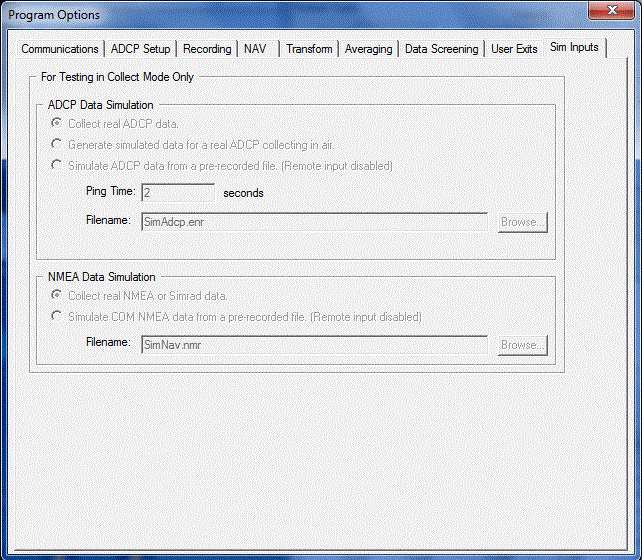Show the Data Screening tab
The height and width of the screenshot is (560, 644).
click(x=441, y=49)
